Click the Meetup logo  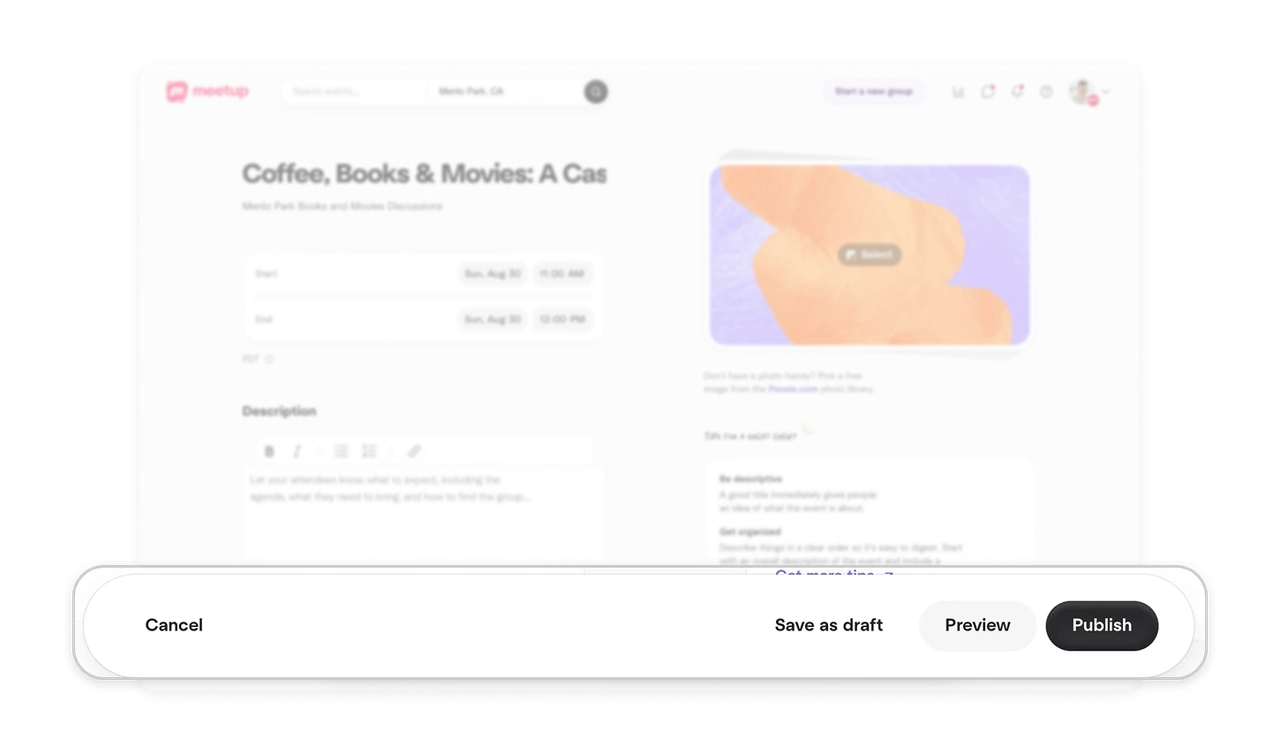(207, 92)
